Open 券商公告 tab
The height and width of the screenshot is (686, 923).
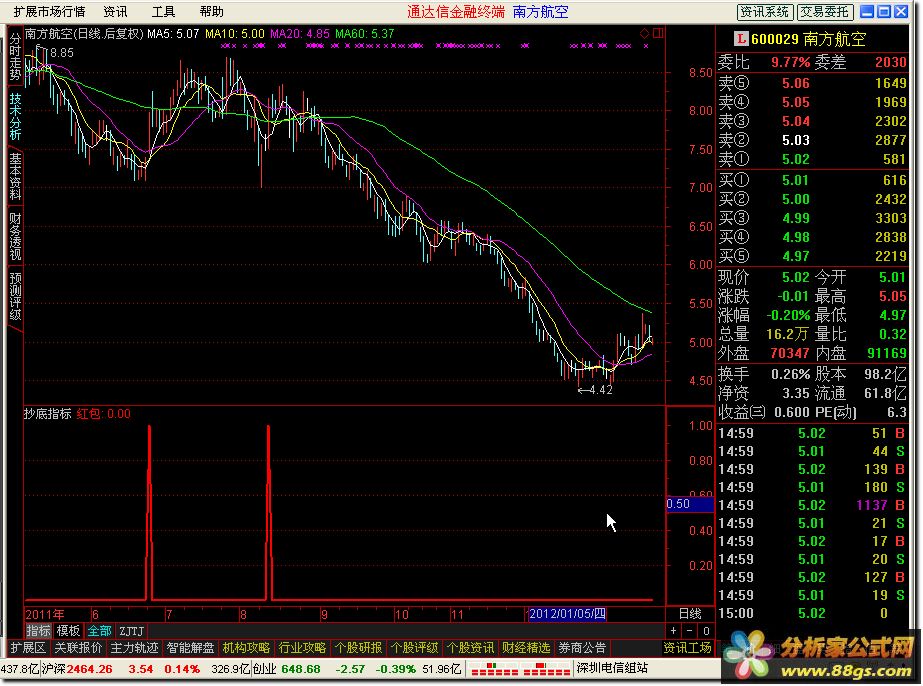[x=582, y=648]
